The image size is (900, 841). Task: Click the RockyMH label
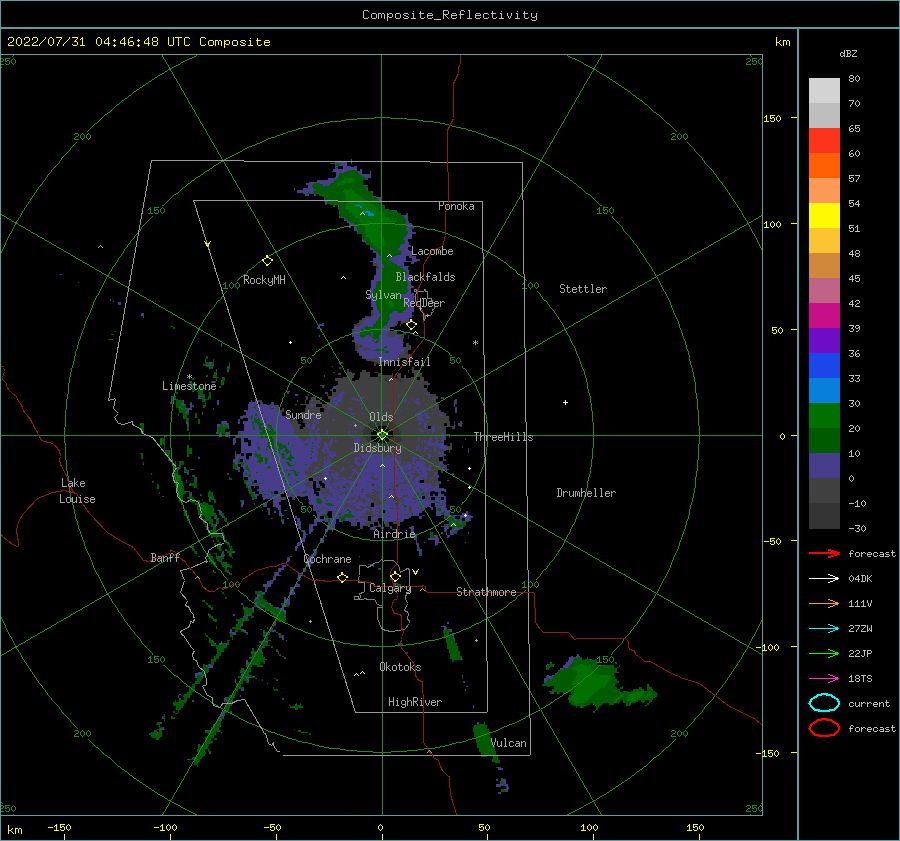264,280
